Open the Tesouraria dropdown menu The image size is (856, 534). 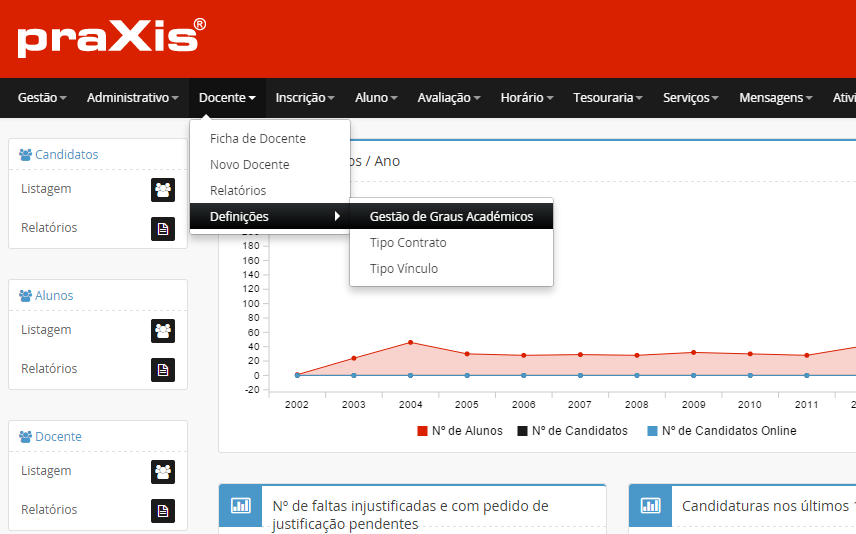click(x=609, y=98)
